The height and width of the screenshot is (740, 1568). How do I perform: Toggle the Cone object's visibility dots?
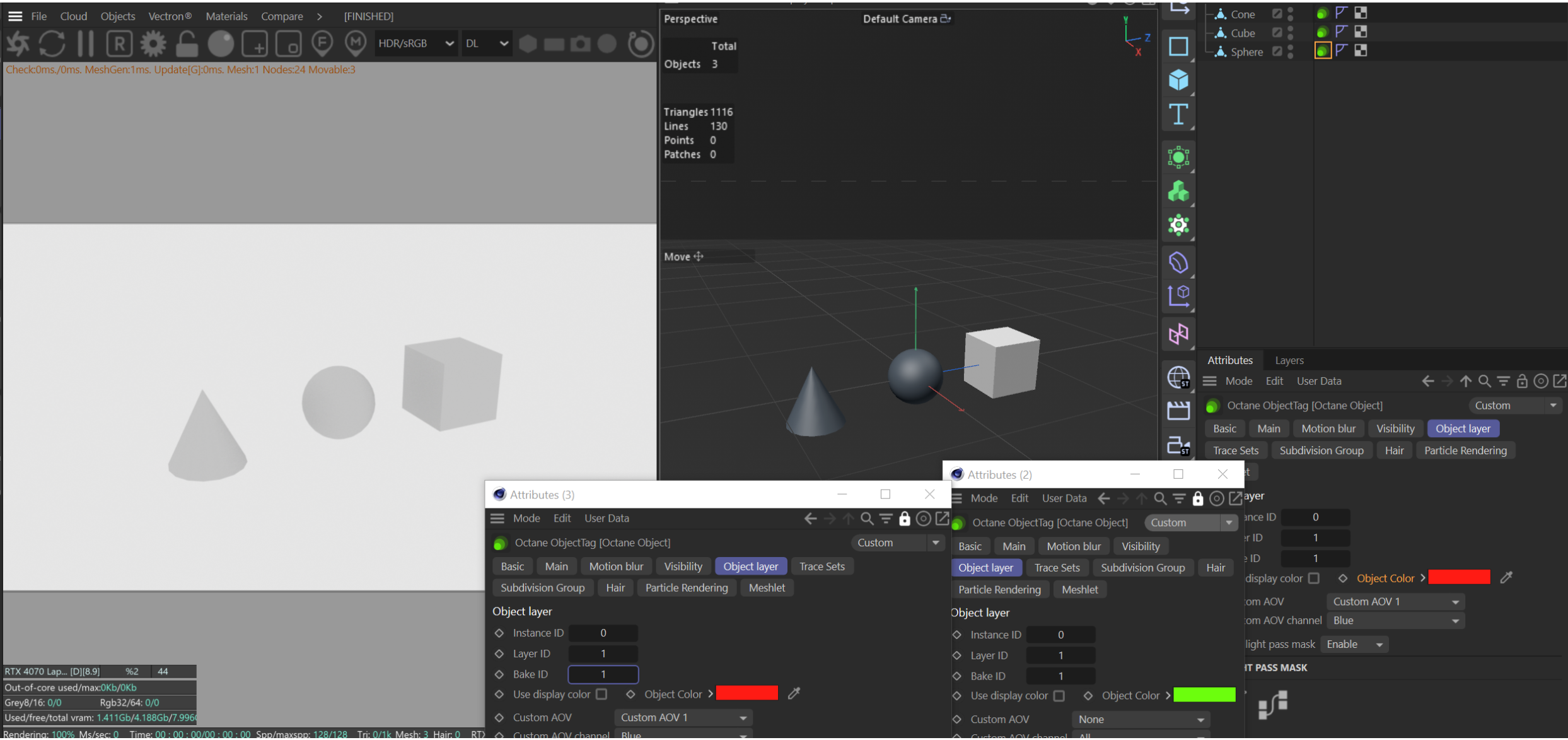[x=1291, y=14]
